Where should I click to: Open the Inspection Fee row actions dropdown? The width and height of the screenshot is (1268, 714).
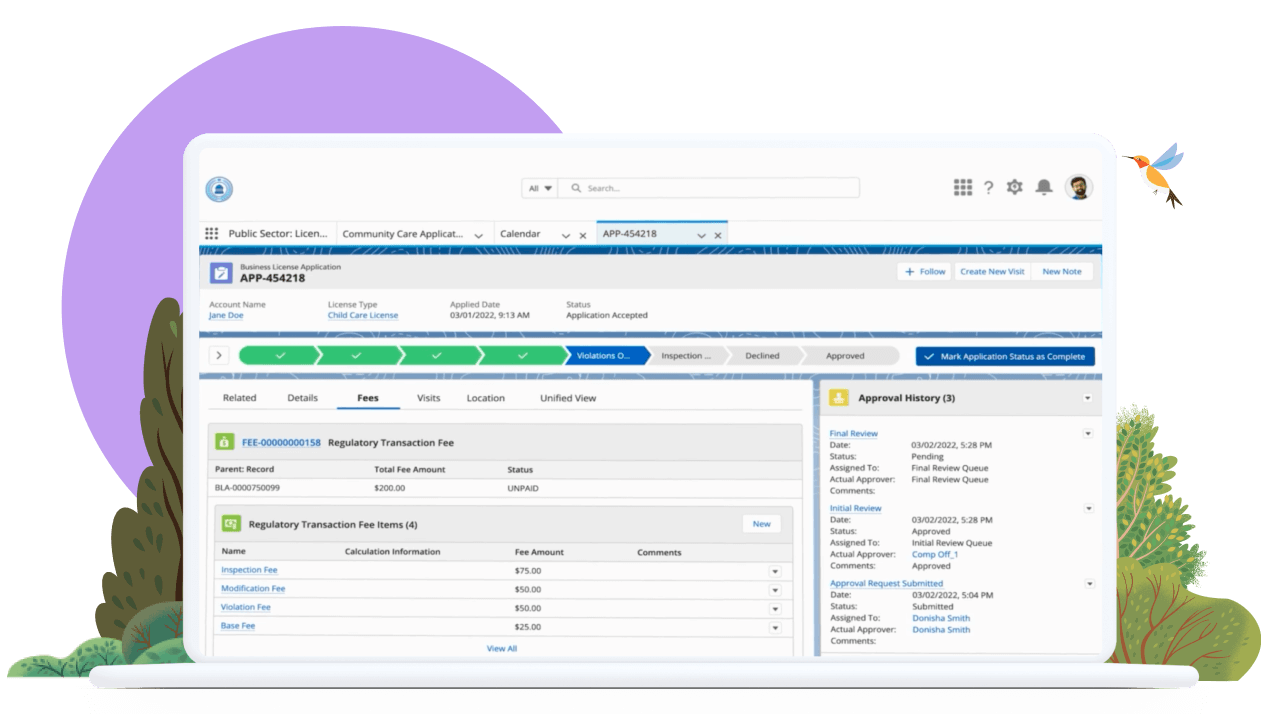[x=774, y=571]
